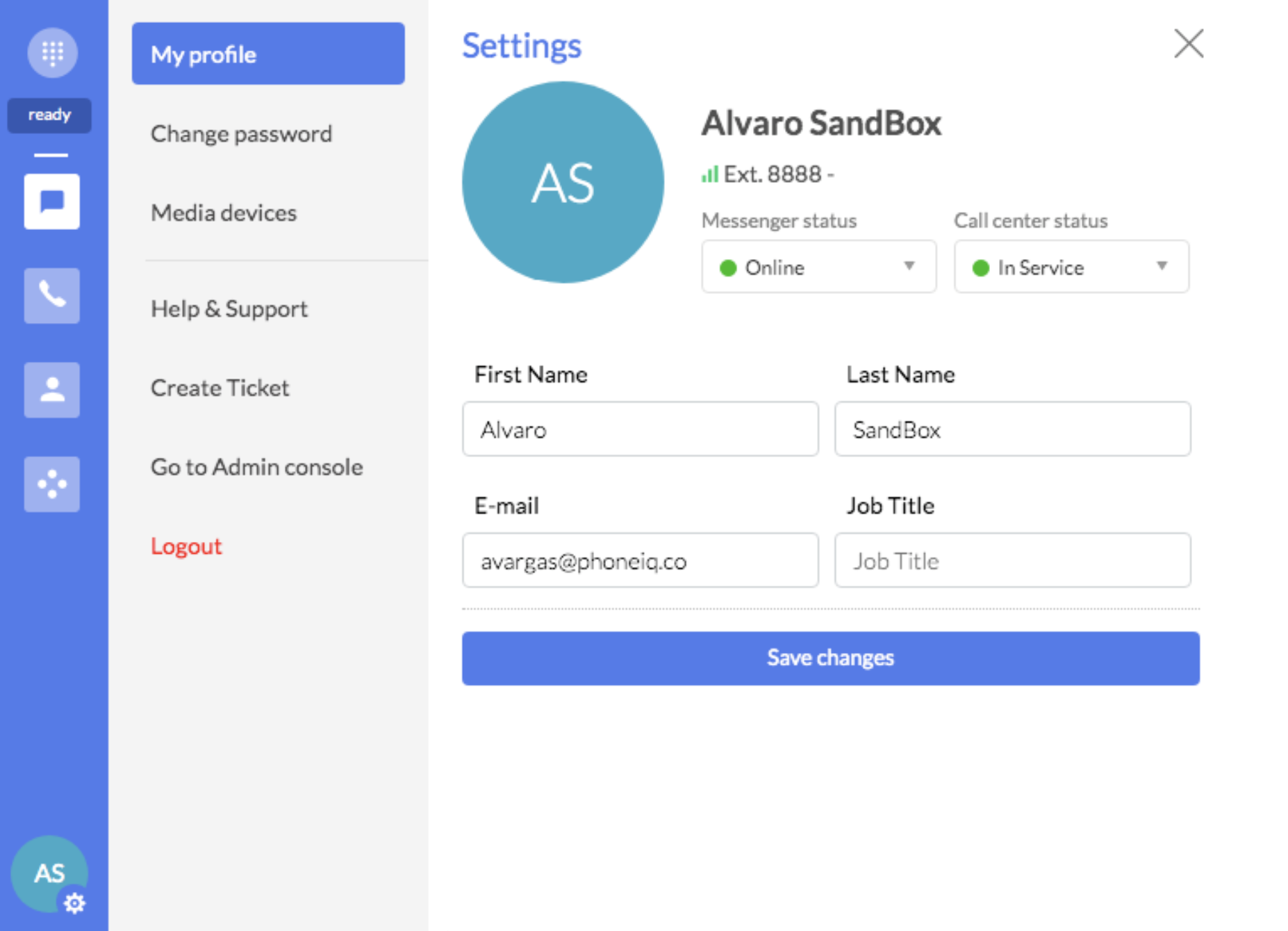Click the Job Title input field

[1013, 561]
